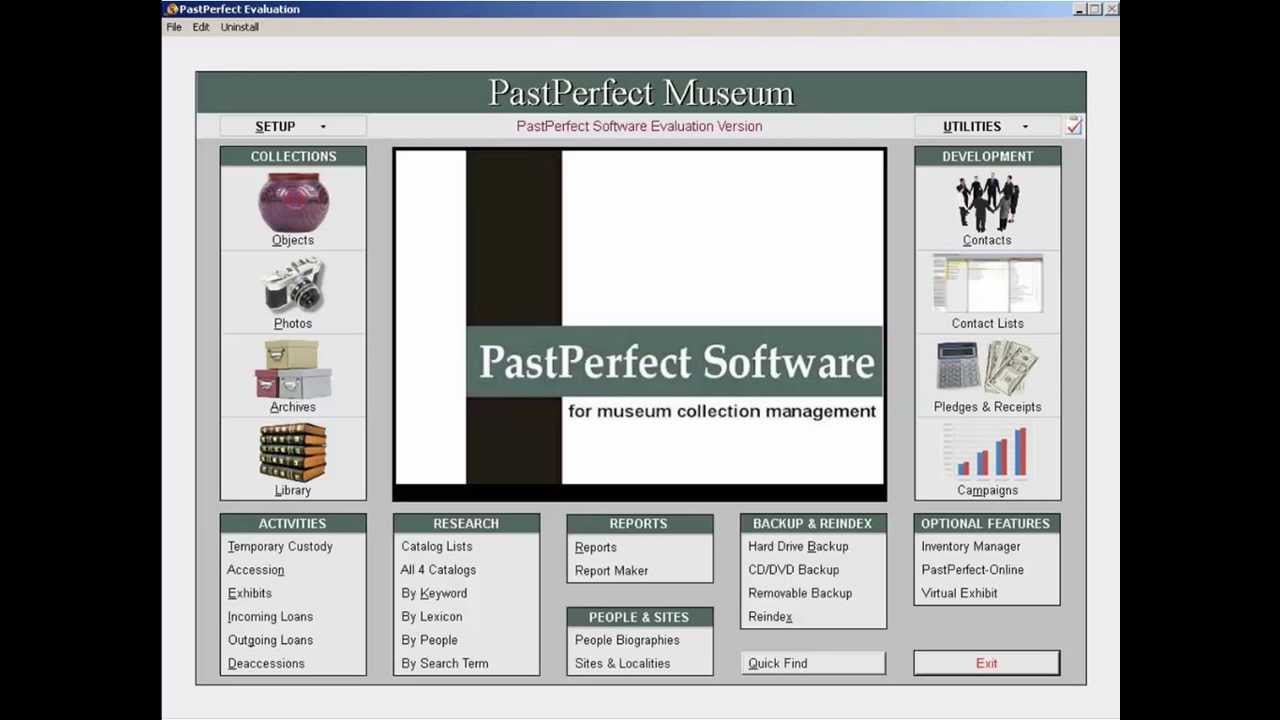Open the Library books icon

click(x=293, y=453)
